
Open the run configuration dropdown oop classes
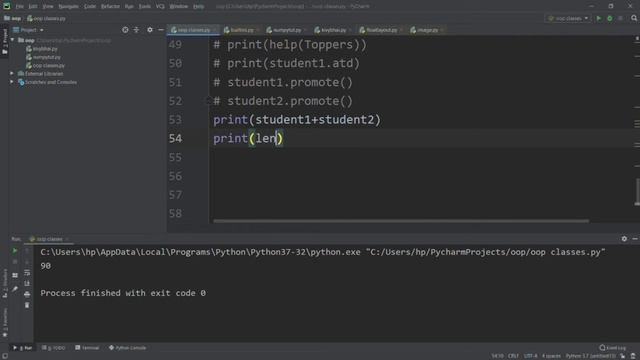pyautogui.click(x=568, y=18)
